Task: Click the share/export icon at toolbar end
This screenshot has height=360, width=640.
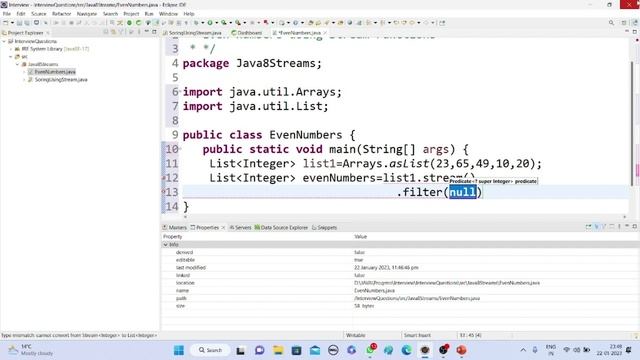Action: click(442, 23)
